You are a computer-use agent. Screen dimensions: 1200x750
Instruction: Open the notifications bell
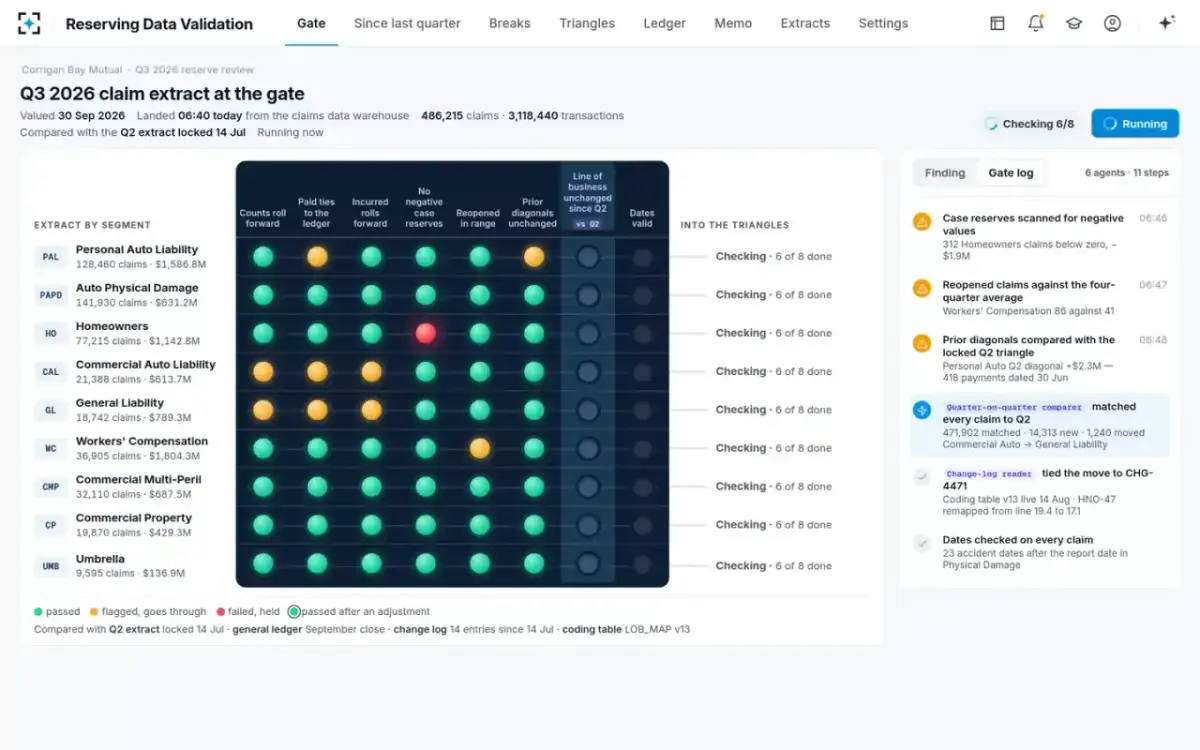1035,23
